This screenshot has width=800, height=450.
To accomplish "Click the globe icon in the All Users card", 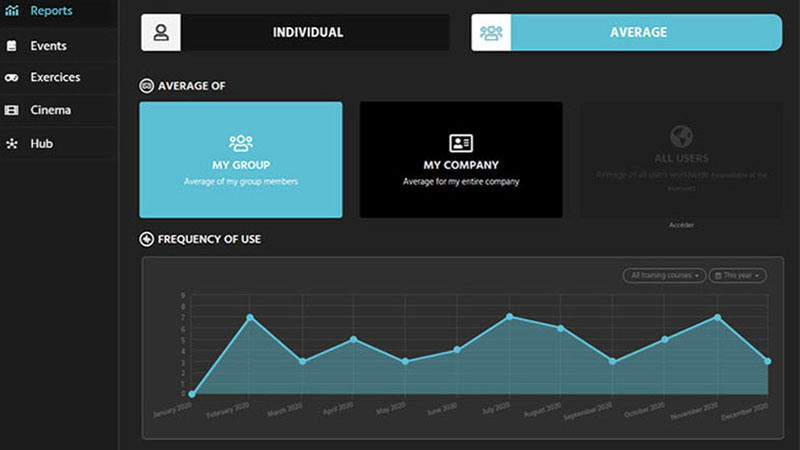I will point(681,136).
